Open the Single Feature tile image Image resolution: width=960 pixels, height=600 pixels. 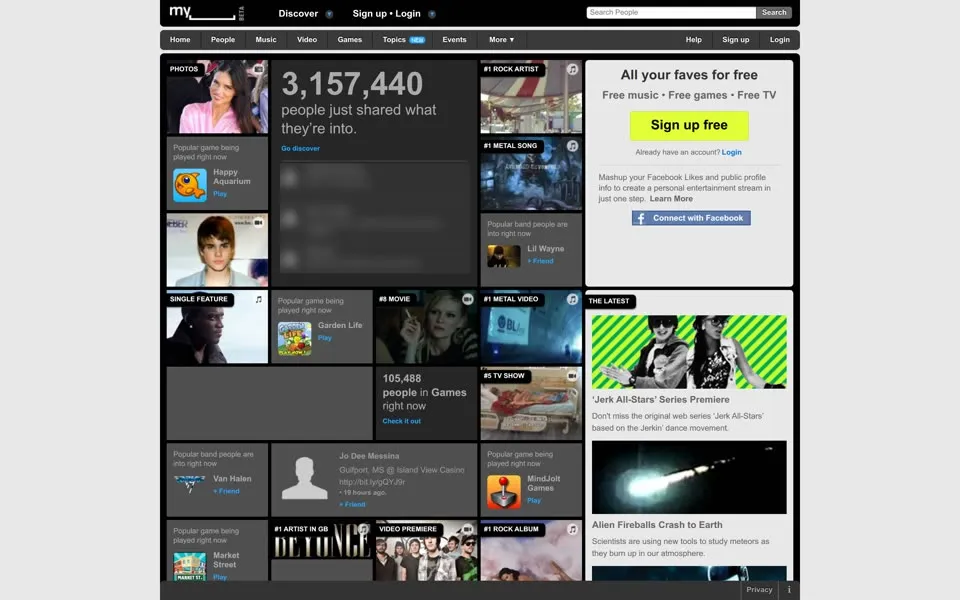(217, 327)
